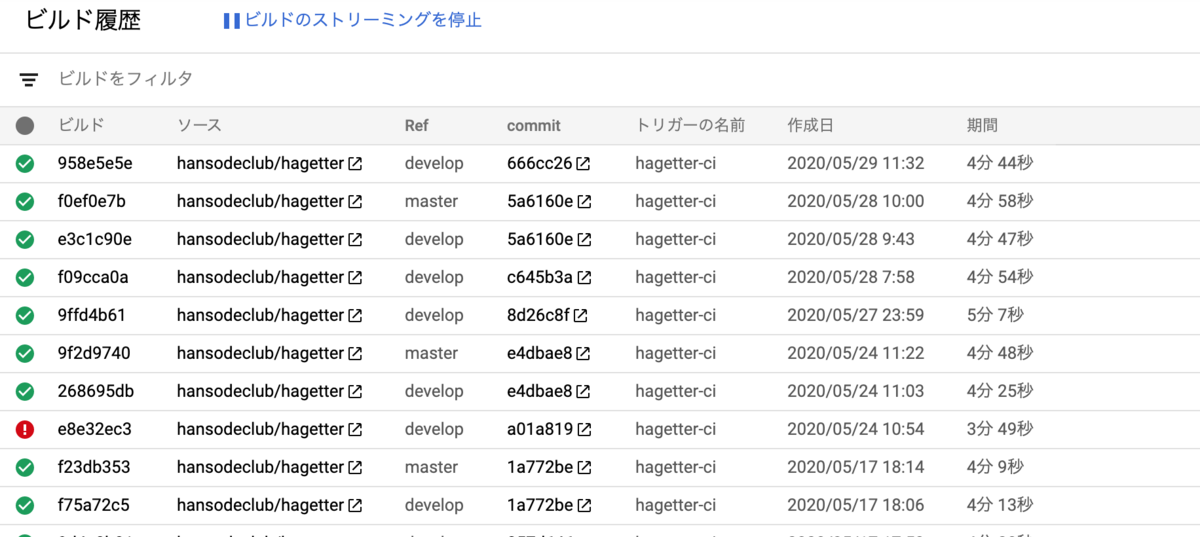Click master ref in row f0ef0e7b
The height and width of the screenshot is (537, 1200).
[x=431, y=201]
